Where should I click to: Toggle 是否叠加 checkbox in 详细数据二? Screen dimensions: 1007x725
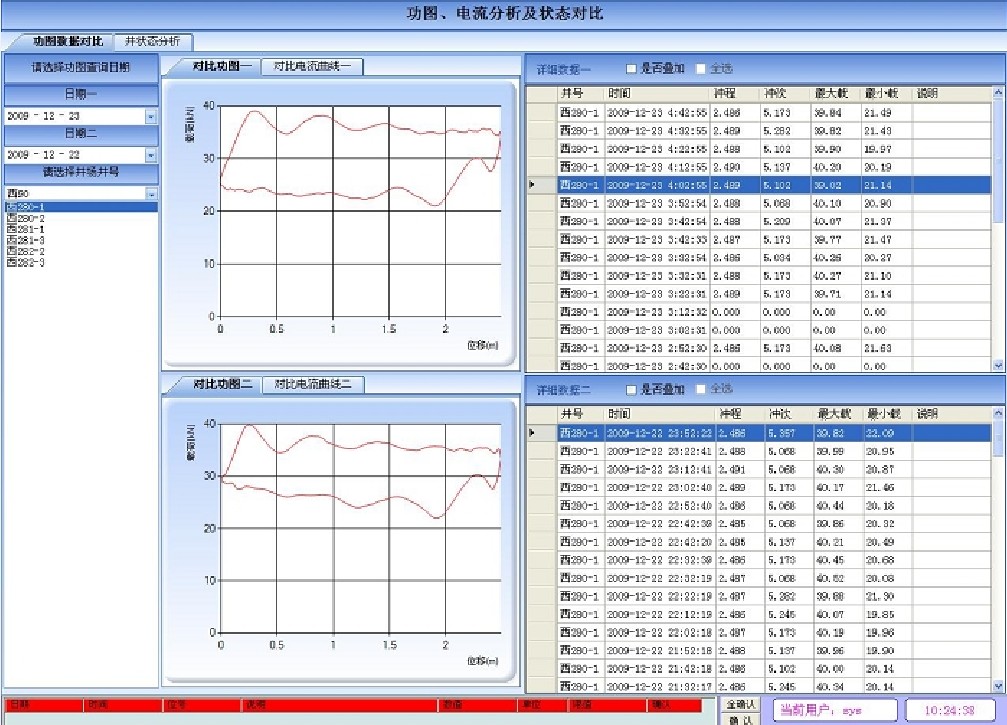[631, 389]
